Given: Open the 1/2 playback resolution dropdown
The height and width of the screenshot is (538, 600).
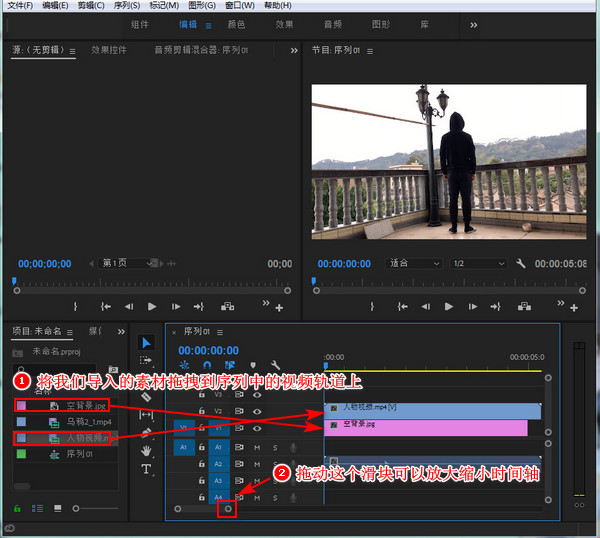Looking at the screenshot, I should 478,263.
